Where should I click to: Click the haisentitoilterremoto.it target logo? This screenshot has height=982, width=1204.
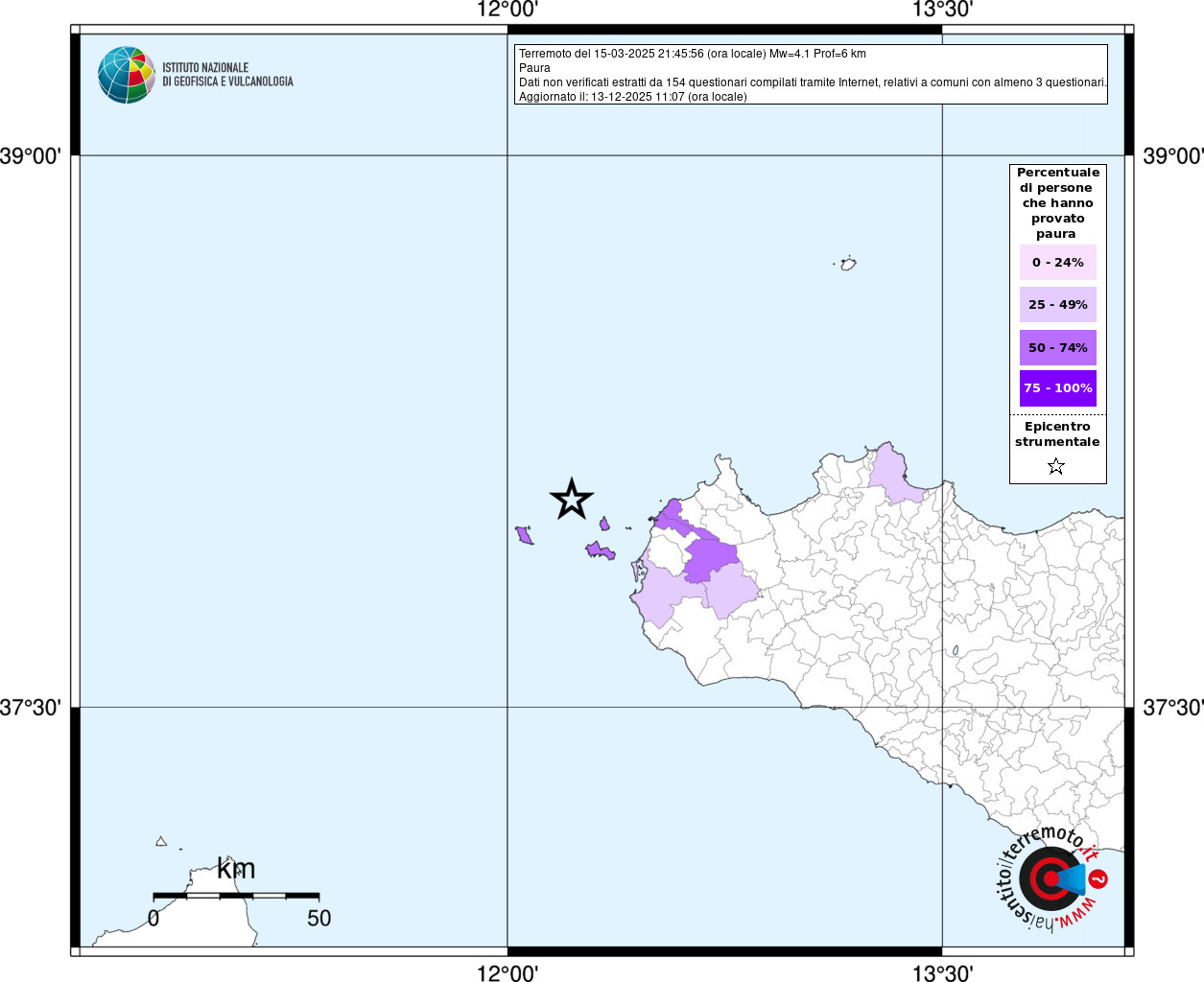pyautogui.click(x=1051, y=878)
